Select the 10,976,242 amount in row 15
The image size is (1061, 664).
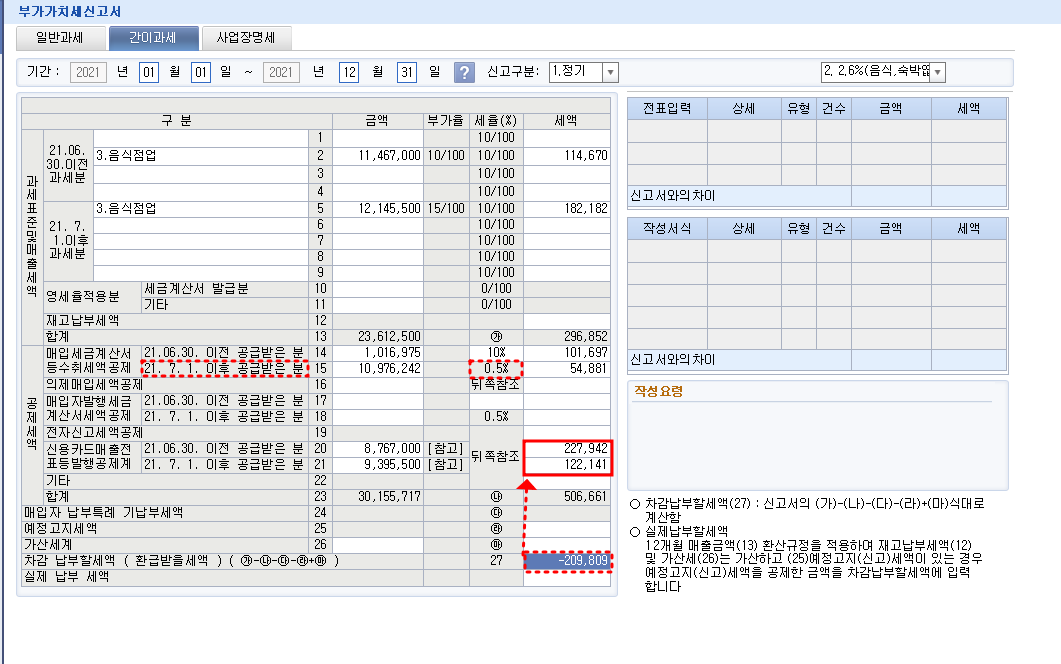click(377, 368)
